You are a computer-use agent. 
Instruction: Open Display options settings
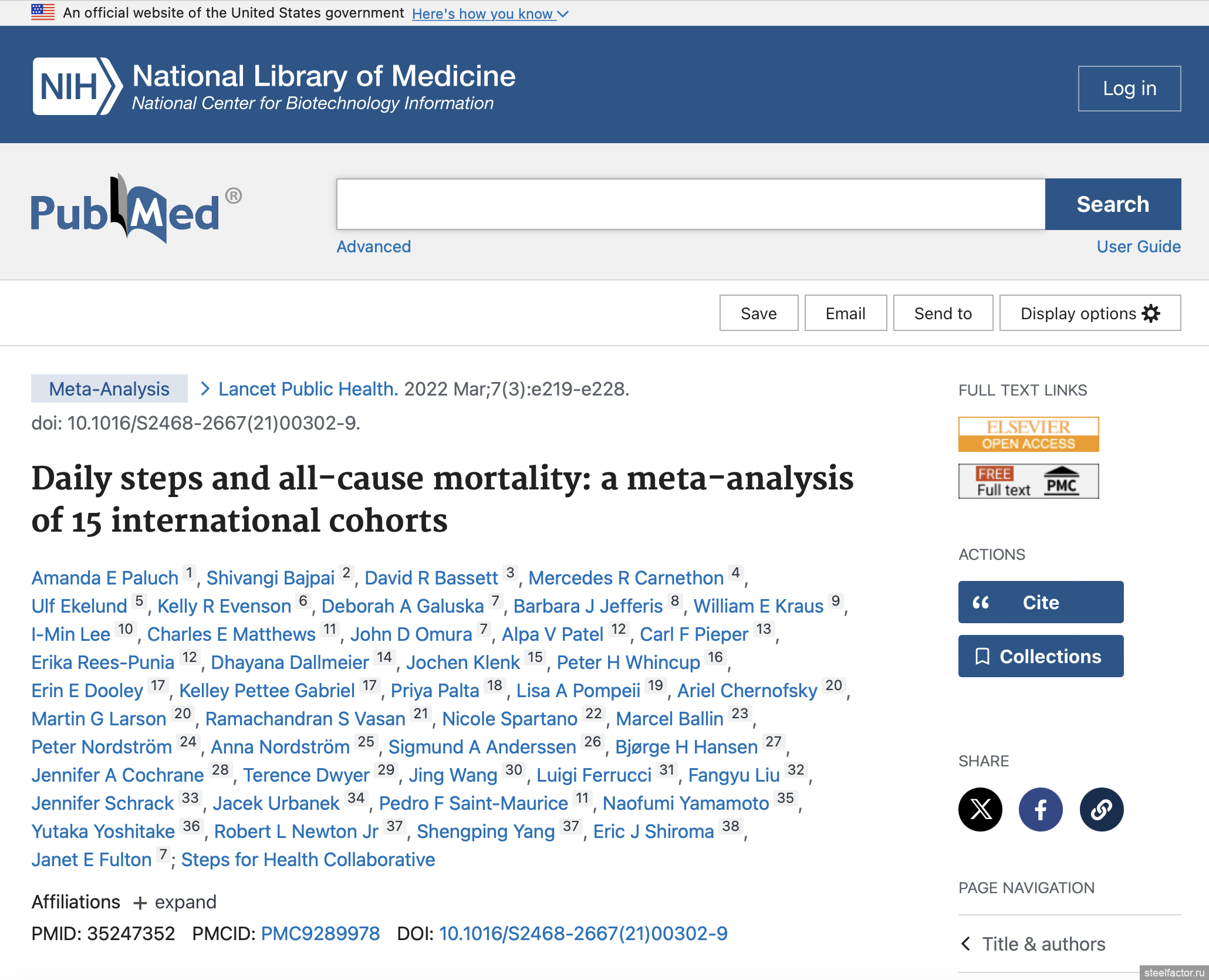click(x=1090, y=313)
